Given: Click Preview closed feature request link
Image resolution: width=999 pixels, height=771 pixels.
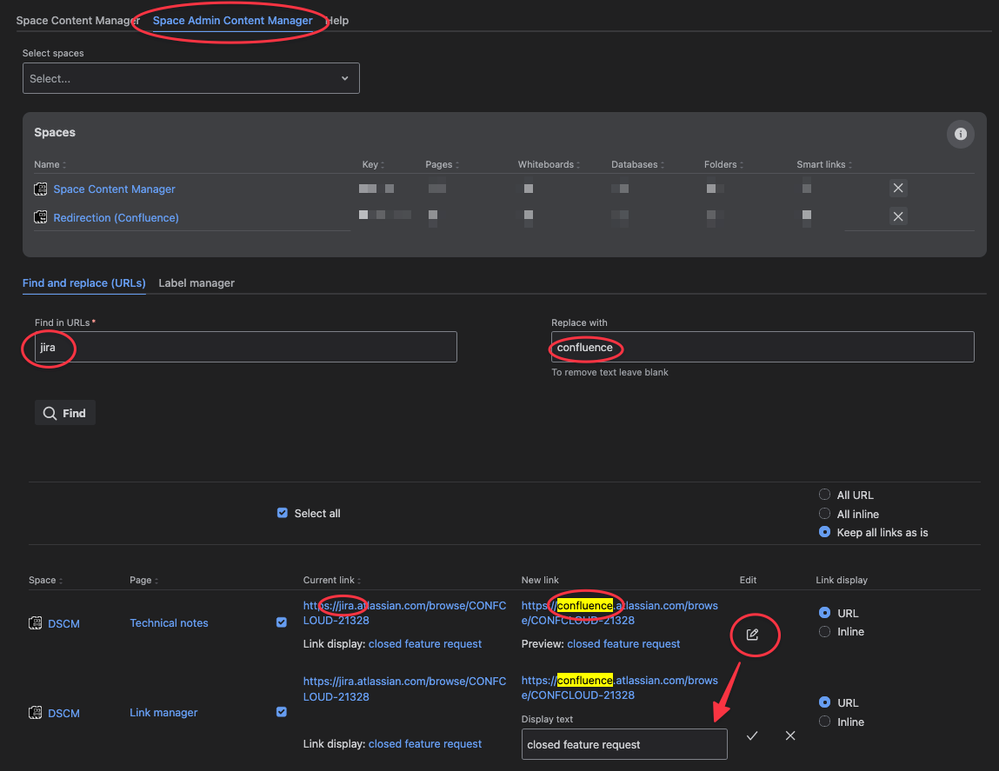Looking at the screenshot, I should tap(623, 644).
